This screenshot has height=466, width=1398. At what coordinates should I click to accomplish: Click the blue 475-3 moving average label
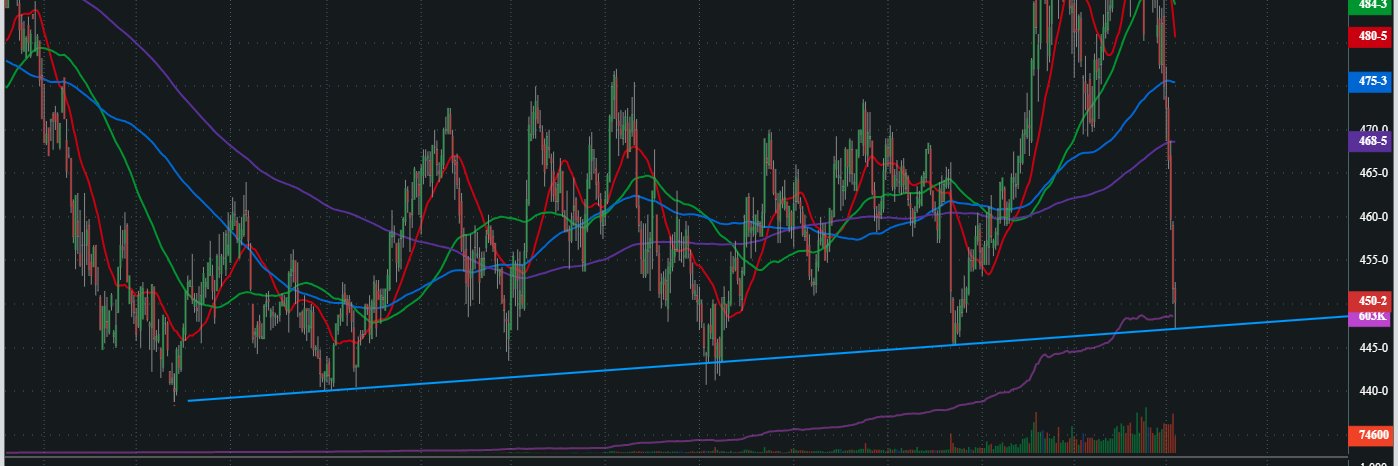point(1369,81)
